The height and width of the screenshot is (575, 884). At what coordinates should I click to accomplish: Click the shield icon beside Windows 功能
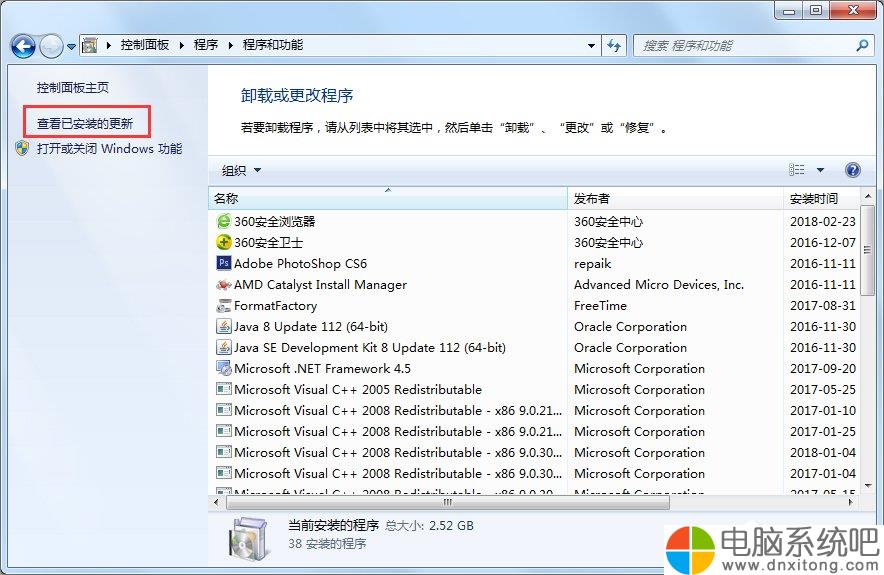[x=23, y=148]
